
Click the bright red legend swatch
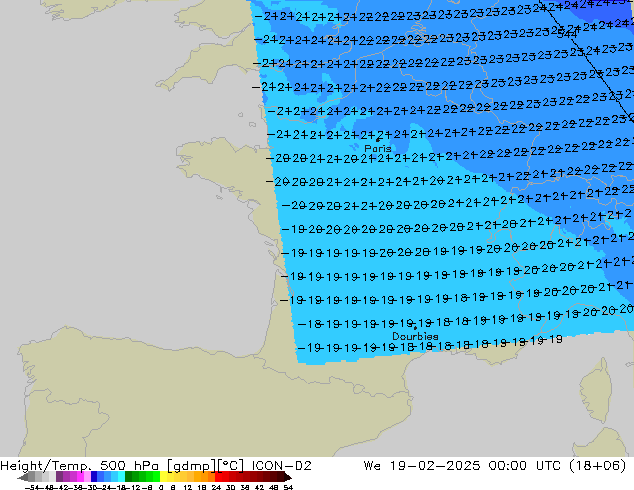218,477
